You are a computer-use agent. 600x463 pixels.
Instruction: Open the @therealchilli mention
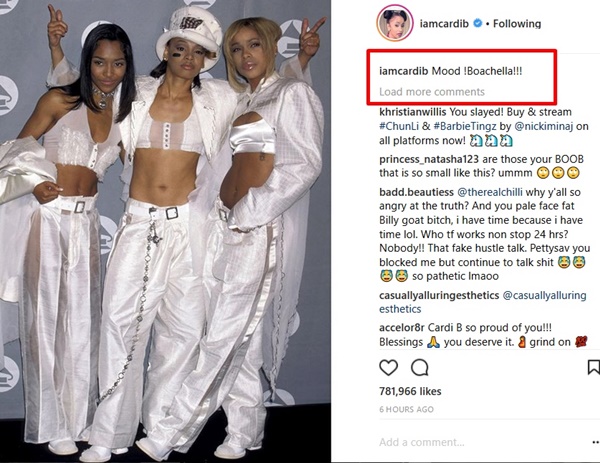[x=490, y=192]
